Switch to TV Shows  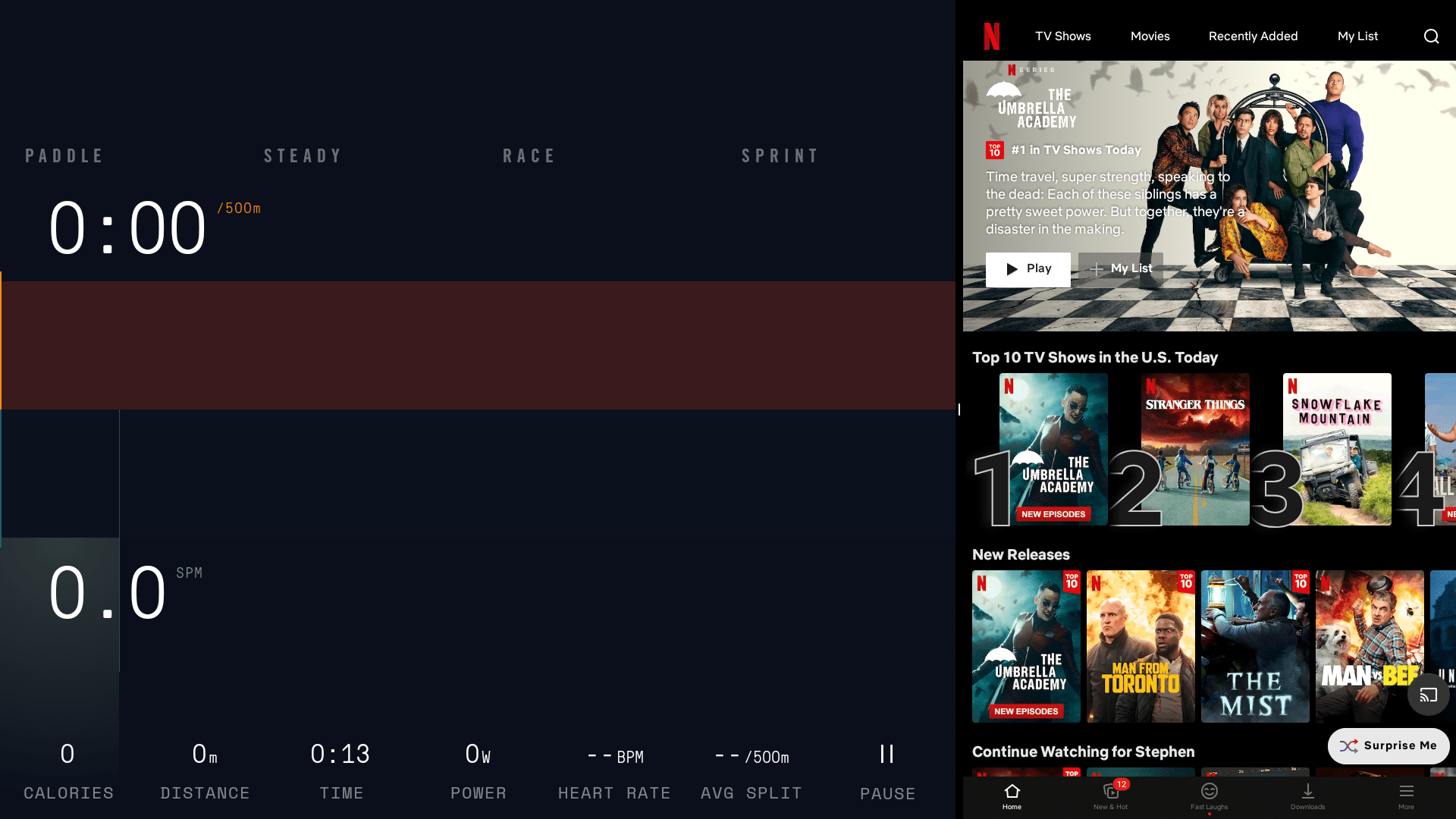[1062, 36]
